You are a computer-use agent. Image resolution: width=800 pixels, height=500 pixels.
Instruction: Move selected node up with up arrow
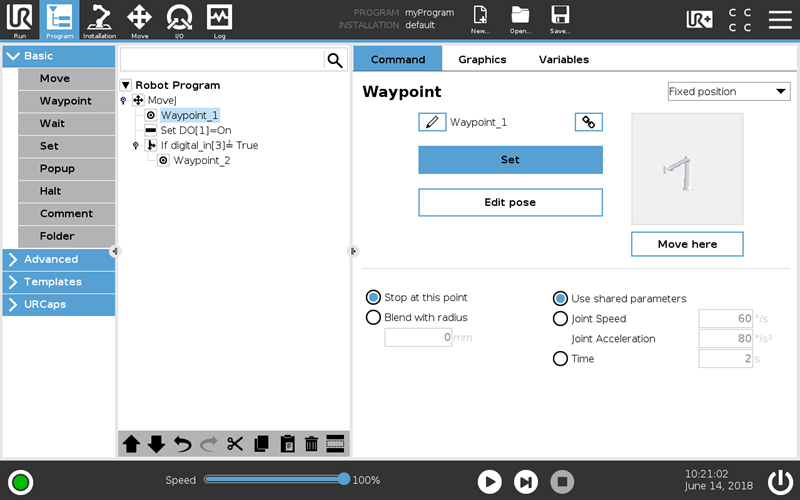click(132, 445)
